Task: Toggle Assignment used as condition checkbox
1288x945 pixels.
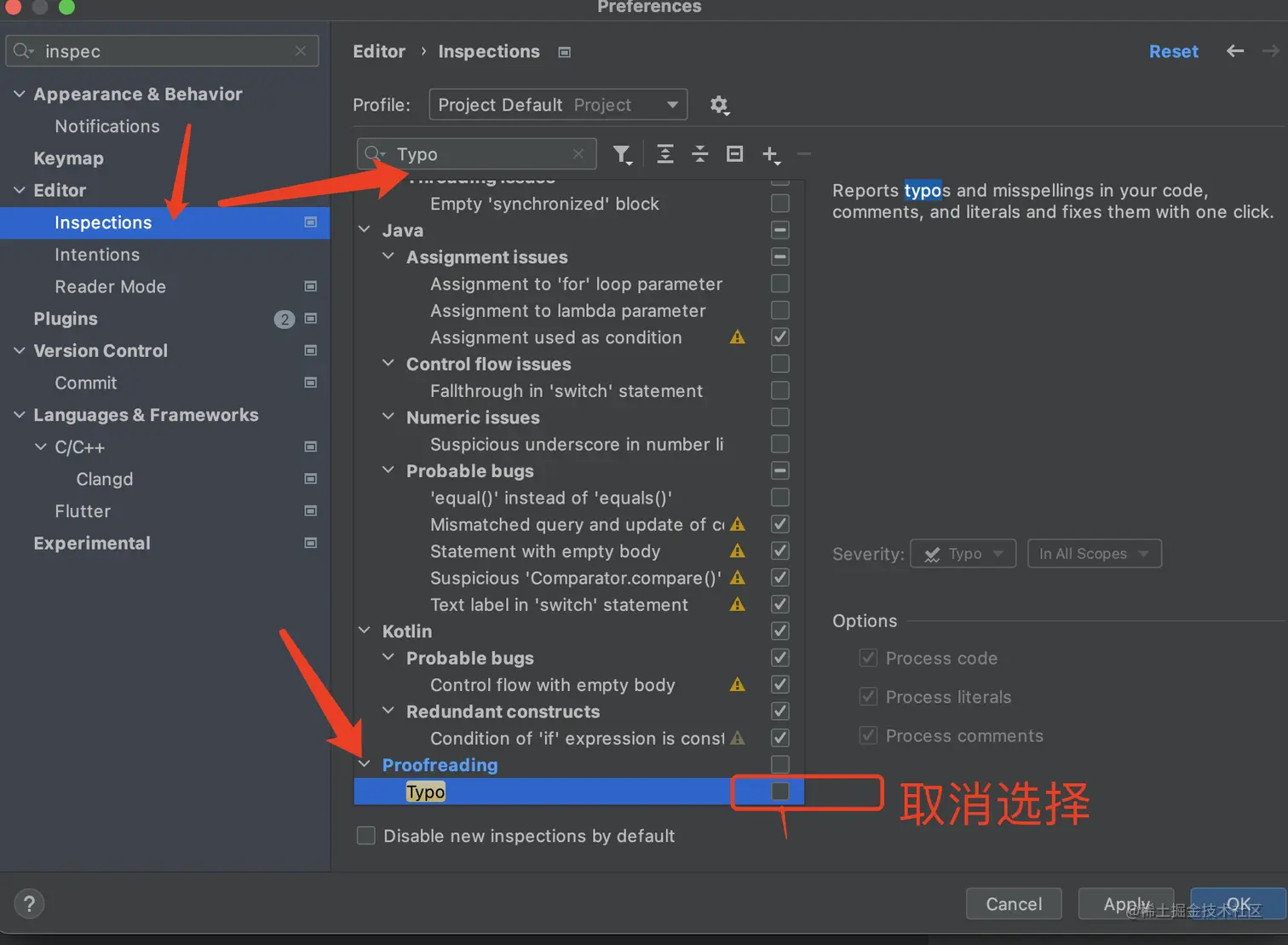Action: 779,337
